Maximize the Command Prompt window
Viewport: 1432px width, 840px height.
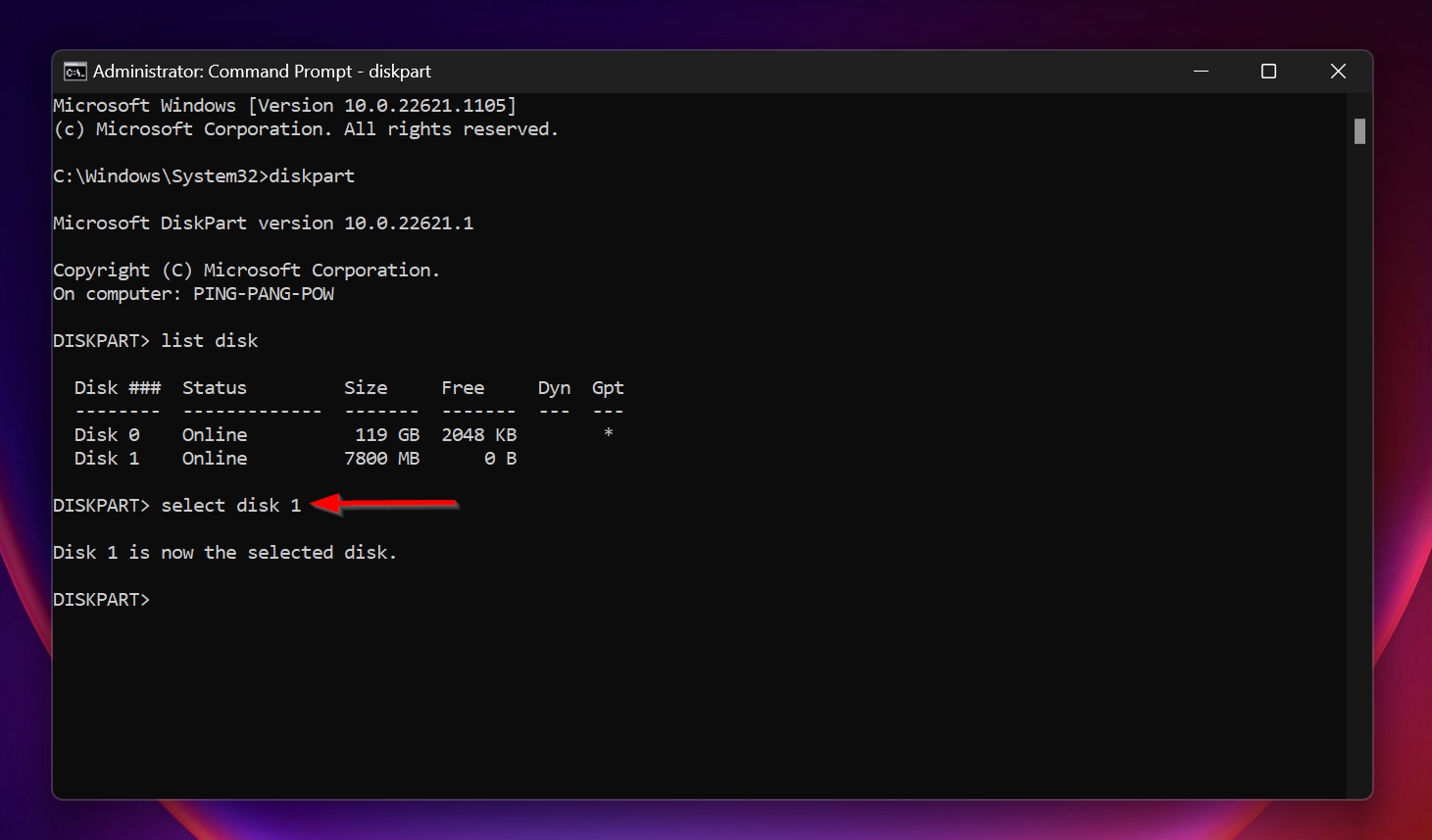[x=1268, y=72]
